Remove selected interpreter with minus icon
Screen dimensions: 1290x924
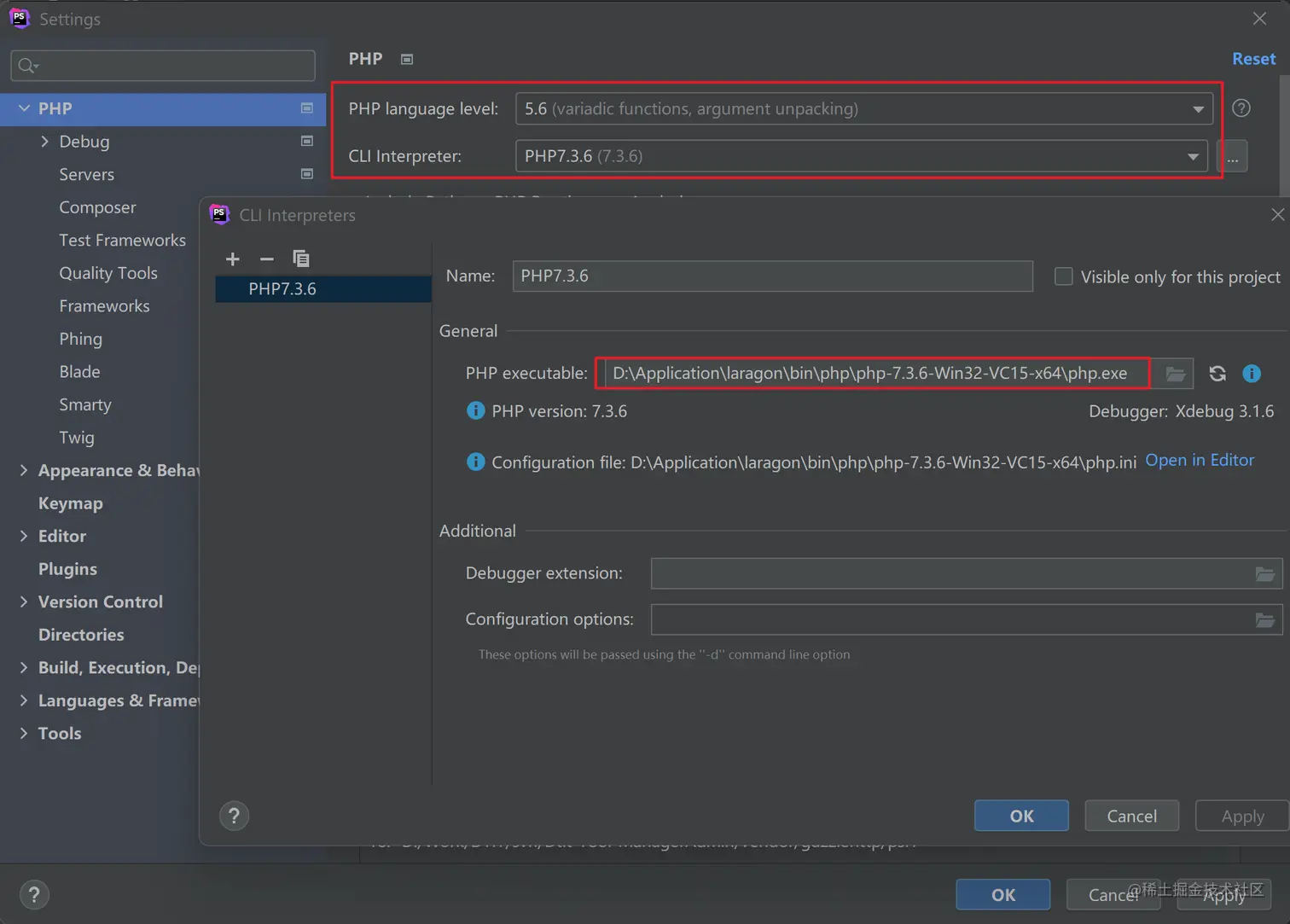point(267,259)
